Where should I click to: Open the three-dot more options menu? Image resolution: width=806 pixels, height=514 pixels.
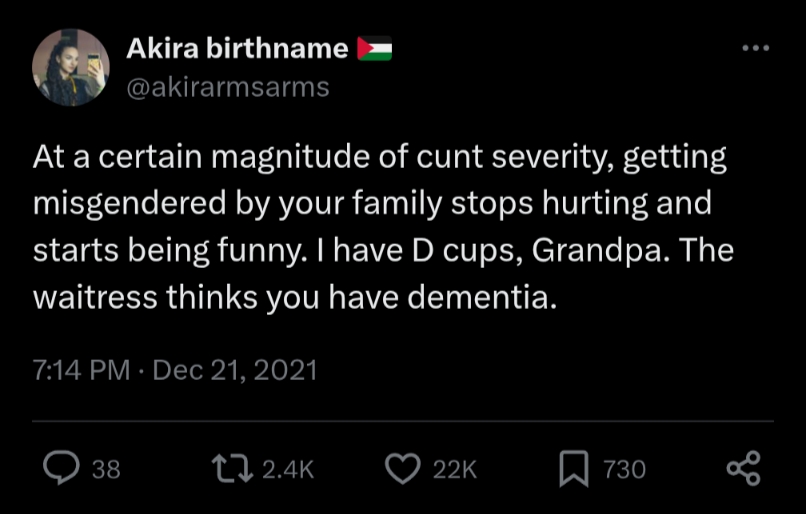click(x=755, y=47)
